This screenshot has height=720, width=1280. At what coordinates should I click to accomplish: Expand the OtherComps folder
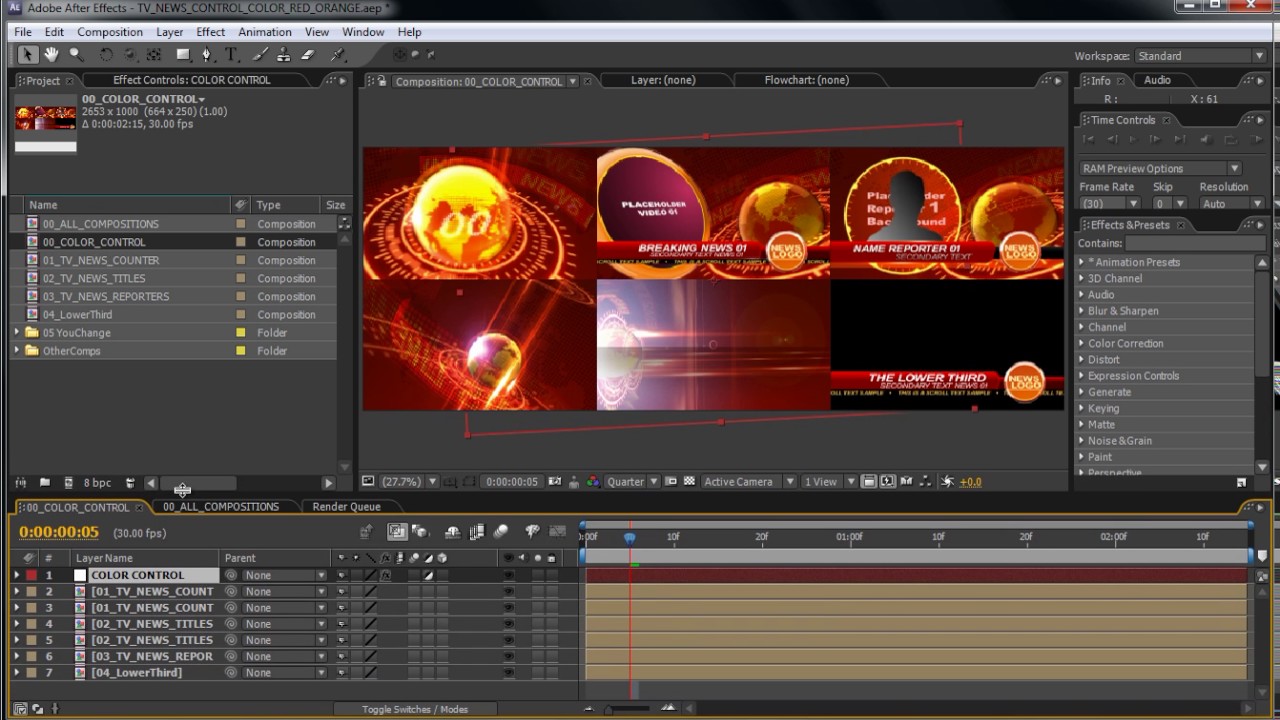coord(16,350)
